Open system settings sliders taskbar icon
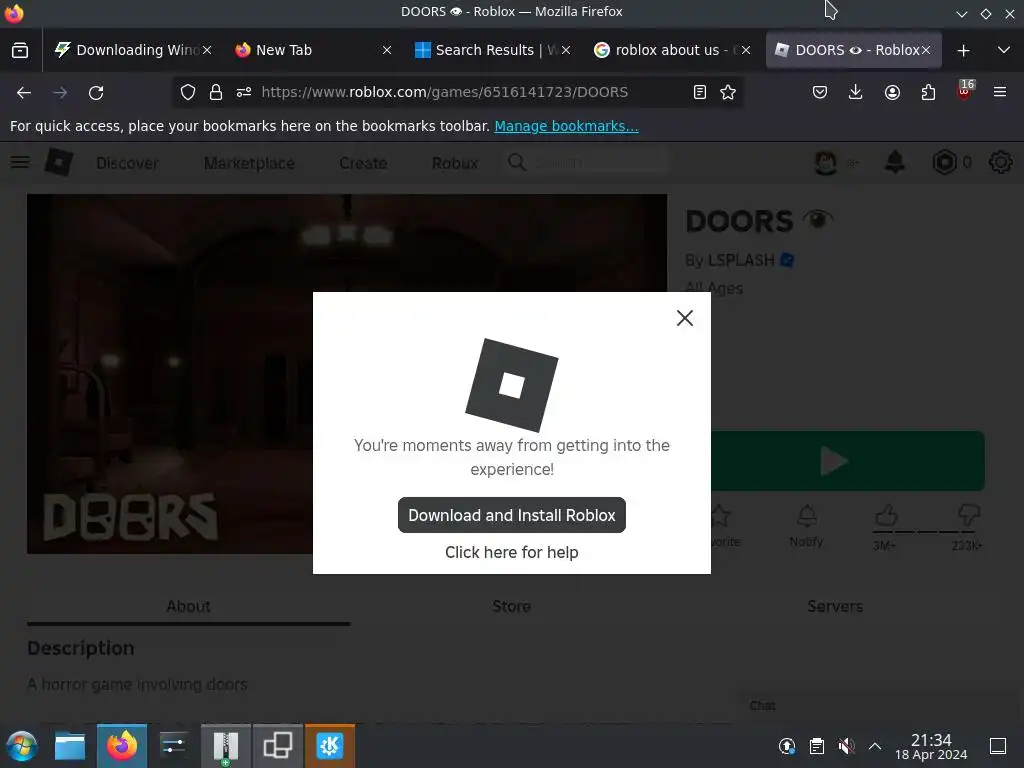This screenshot has width=1024, height=768. click(x=174, y=746)
